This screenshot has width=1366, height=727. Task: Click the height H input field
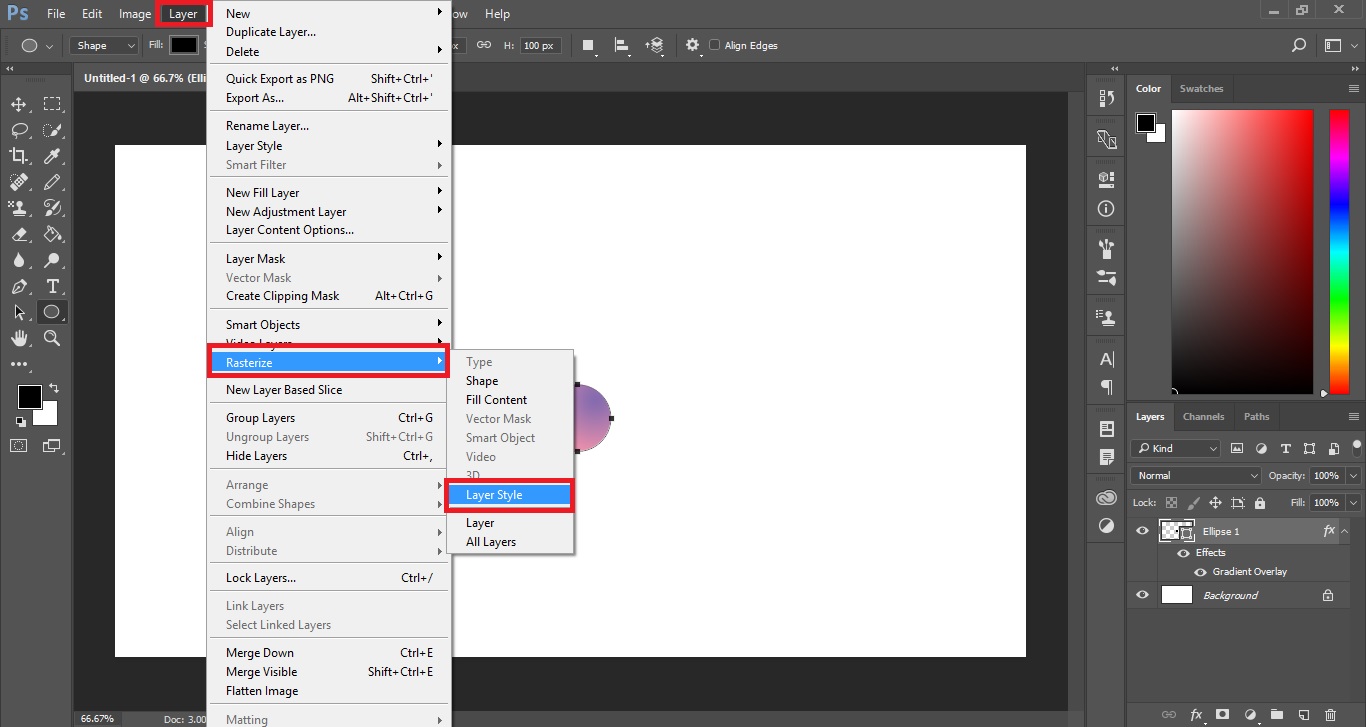click(x=543, y=45)
